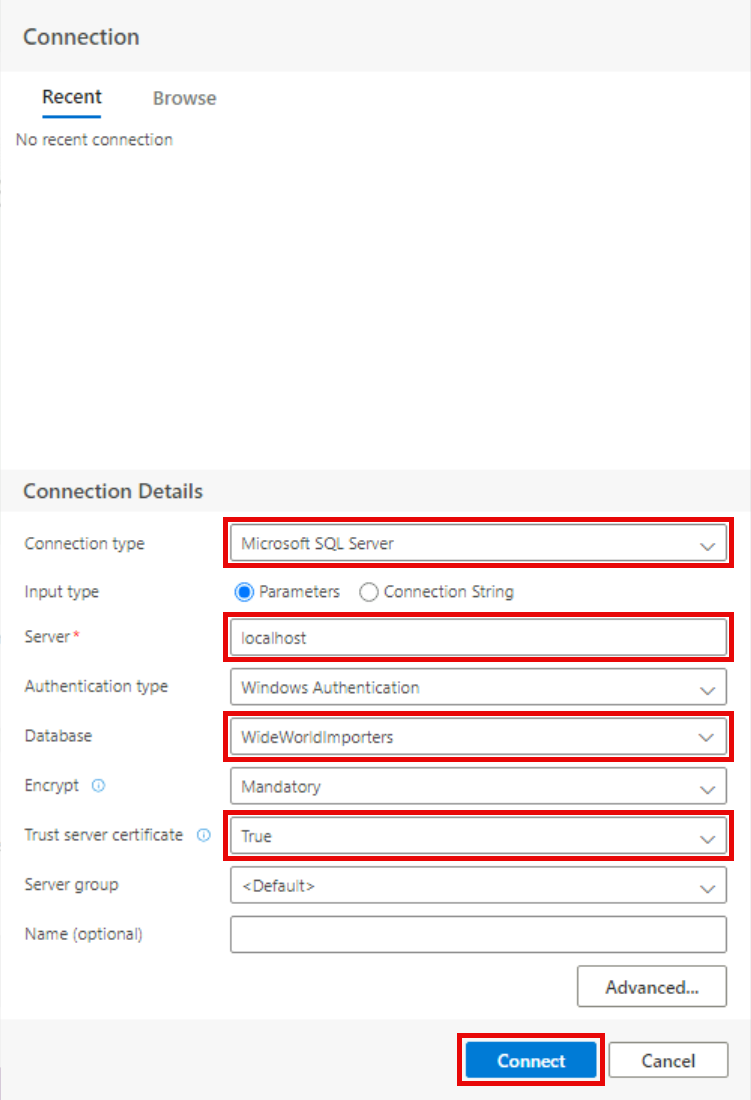751x1100 pixels.
Task: Click the Encrypt info icon
Action: pyautogui.click(x=98, y=786)
